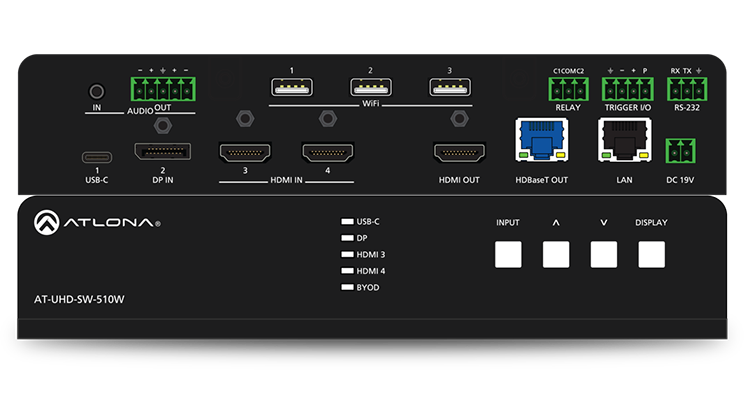Click the hex standoff above HDMI IN 4
Image resolution: width=750 pixels, height=400 pixels.
(x=328, y=118)
